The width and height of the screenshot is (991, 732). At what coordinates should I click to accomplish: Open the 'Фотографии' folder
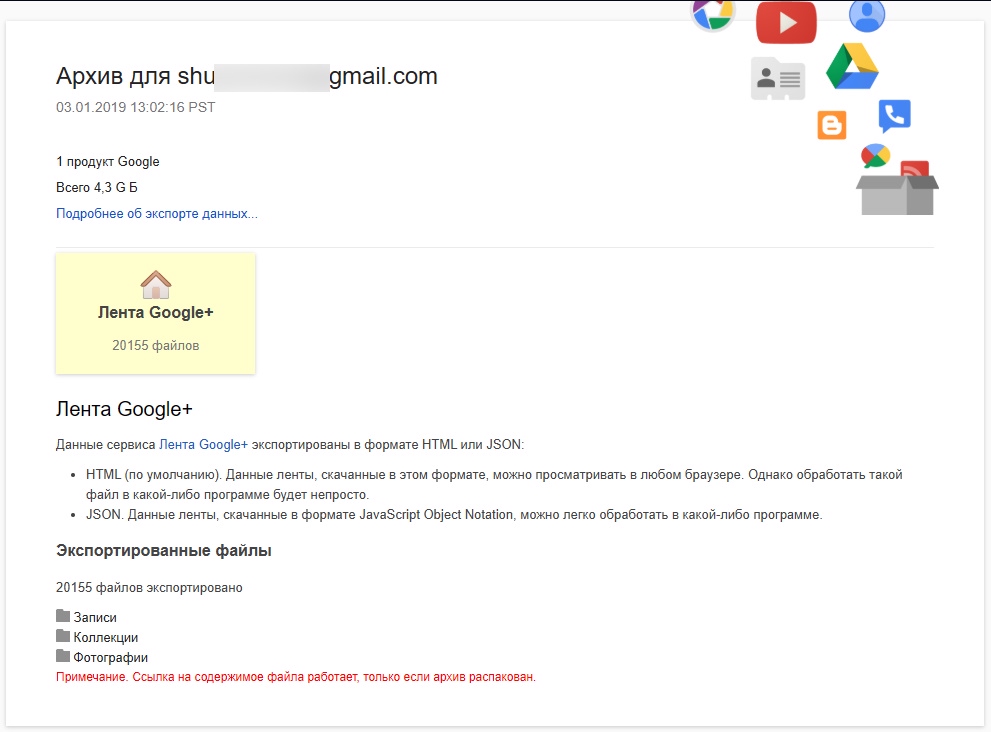tap(110, 658)
